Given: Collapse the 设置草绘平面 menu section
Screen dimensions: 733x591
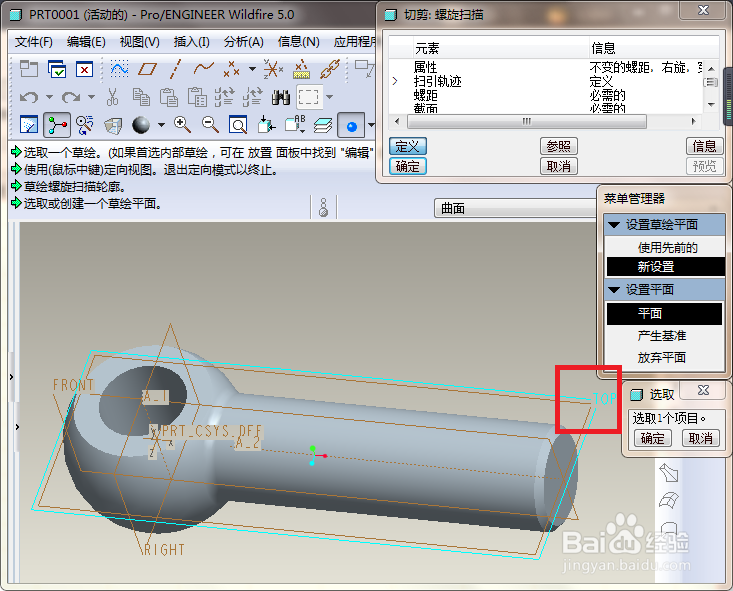Looking at the screenshot, I should 614,225.
